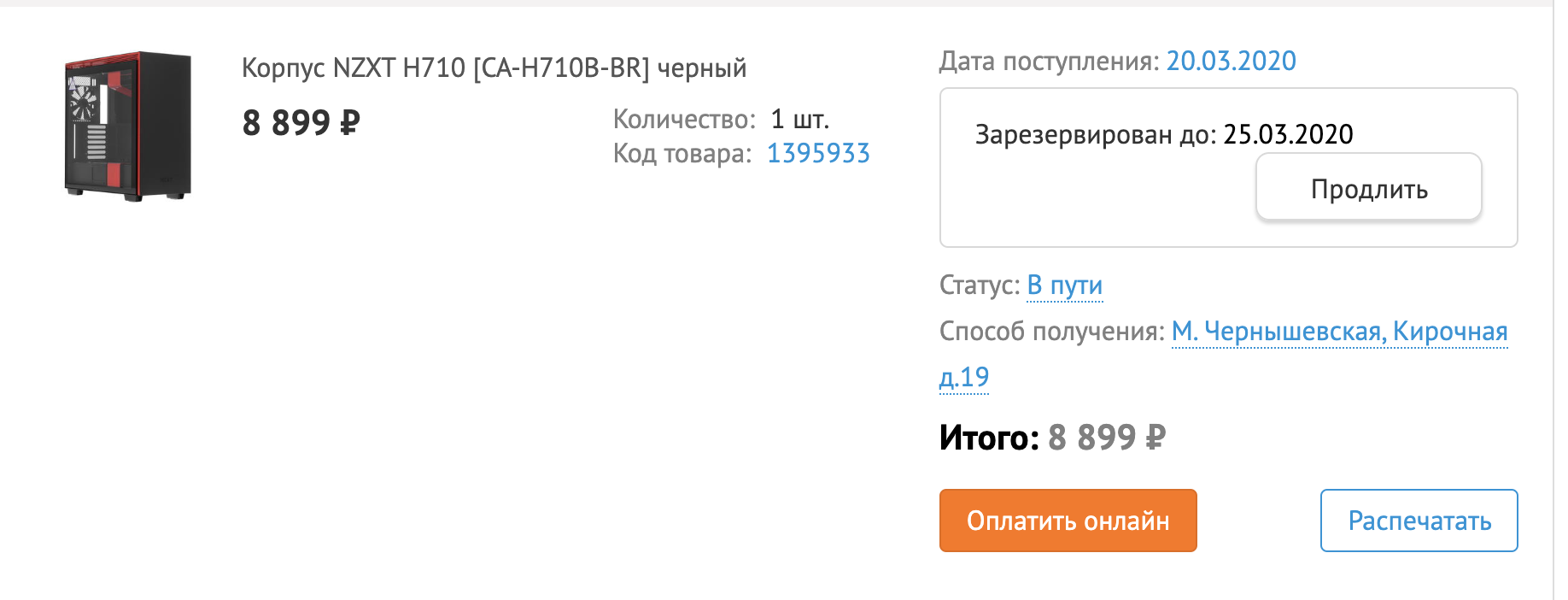
Task: Click the Статус label text
Action: (979, 285)
